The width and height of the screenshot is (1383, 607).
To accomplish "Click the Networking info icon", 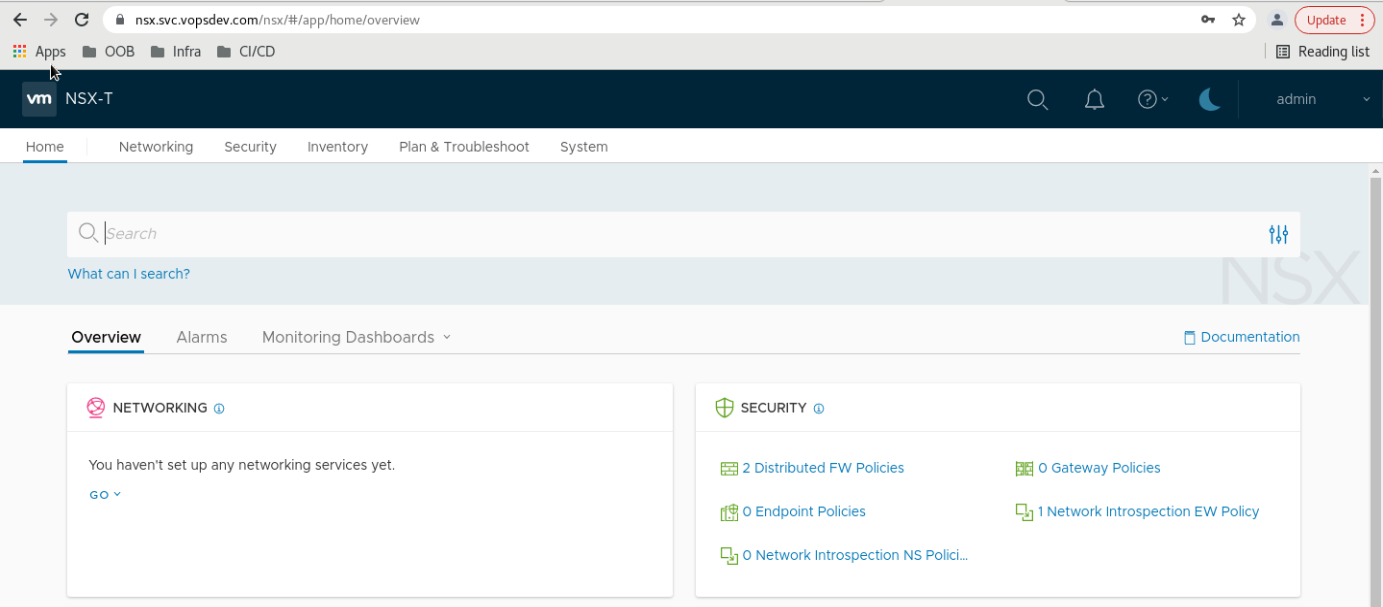I will coord(219,409).
